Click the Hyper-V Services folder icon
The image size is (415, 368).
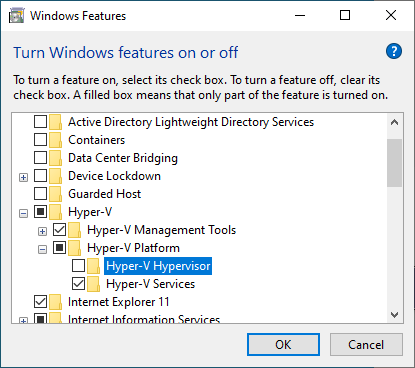tap(94, 284)
